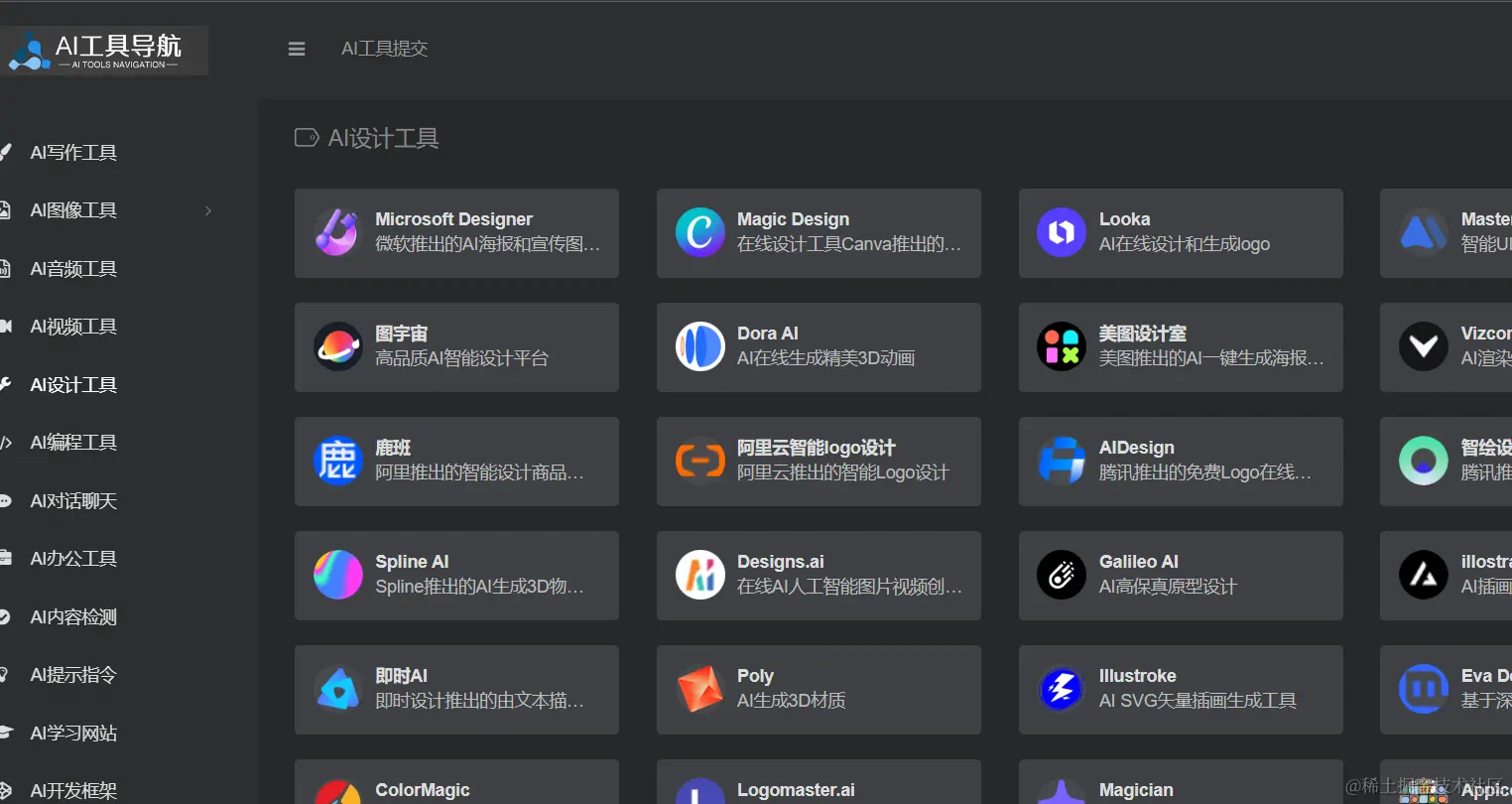Open AI提示指令 category in the sidebar
1512x804 pixels.
[x=73, y=675]
